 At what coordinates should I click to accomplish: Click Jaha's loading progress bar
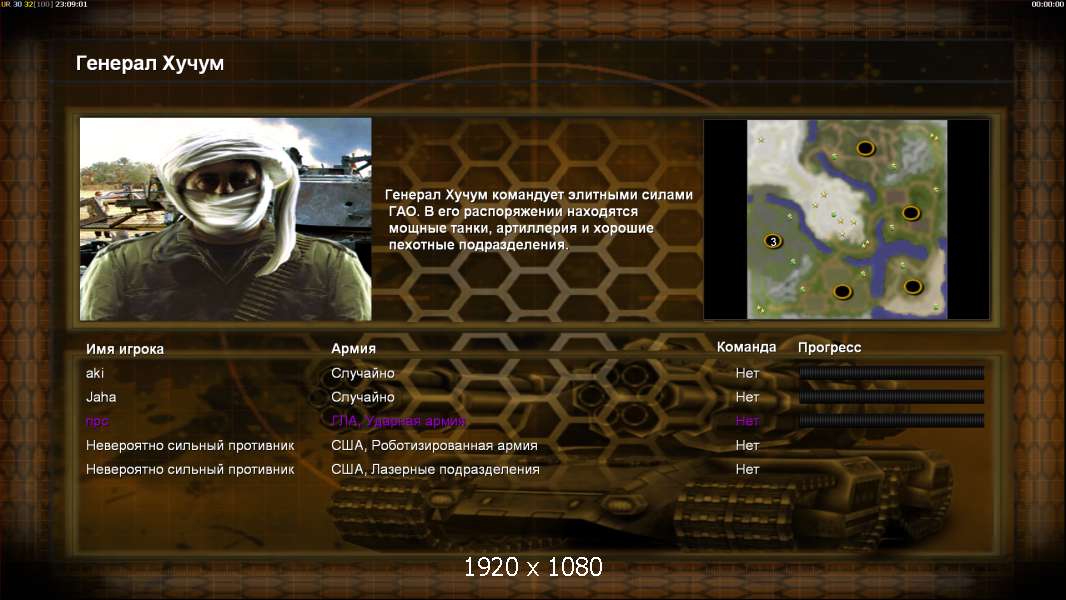pyautogui.click(x=891, y=397)
